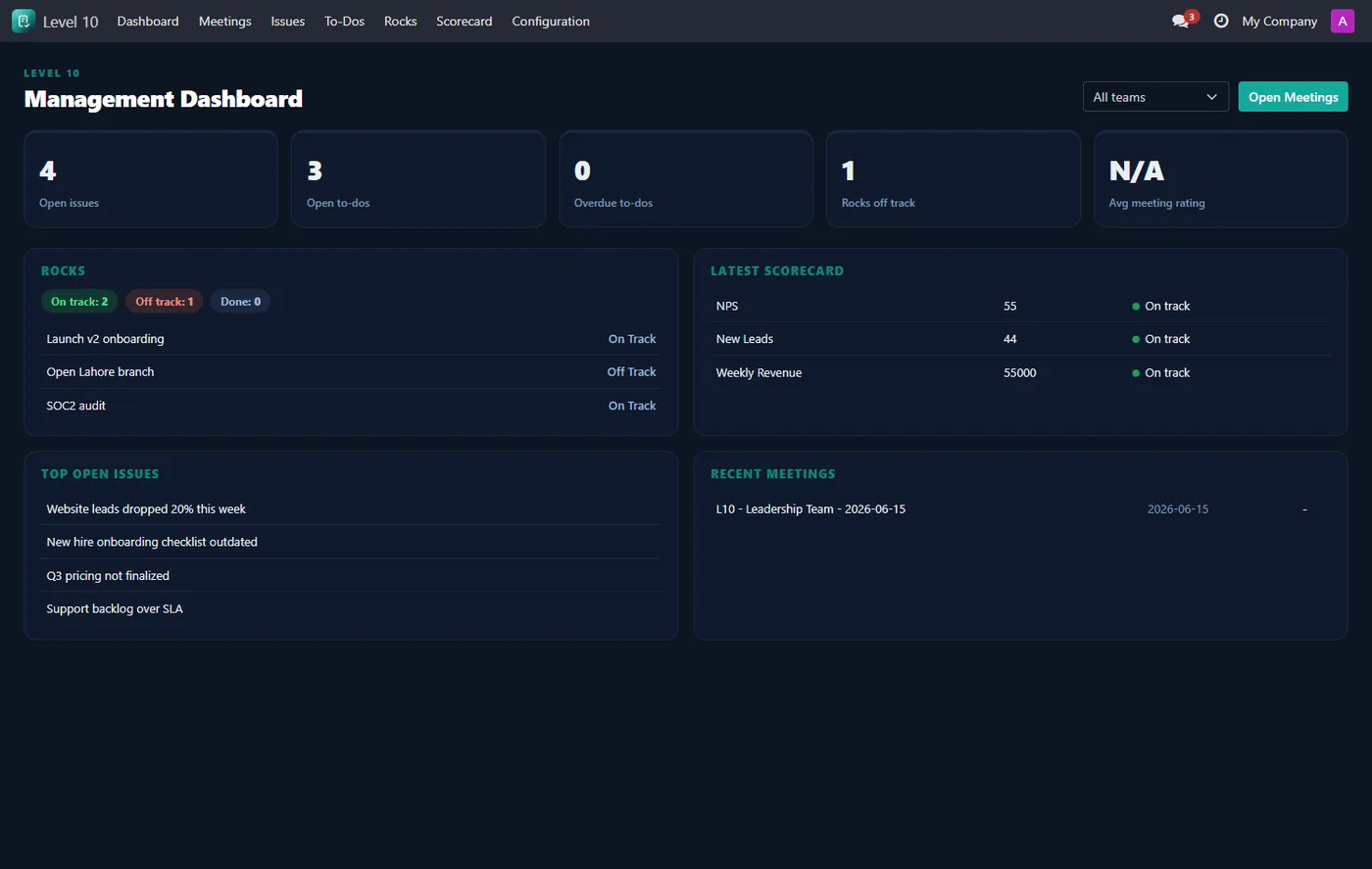Select the New Leads scorecard row

tap(1020, 339)
